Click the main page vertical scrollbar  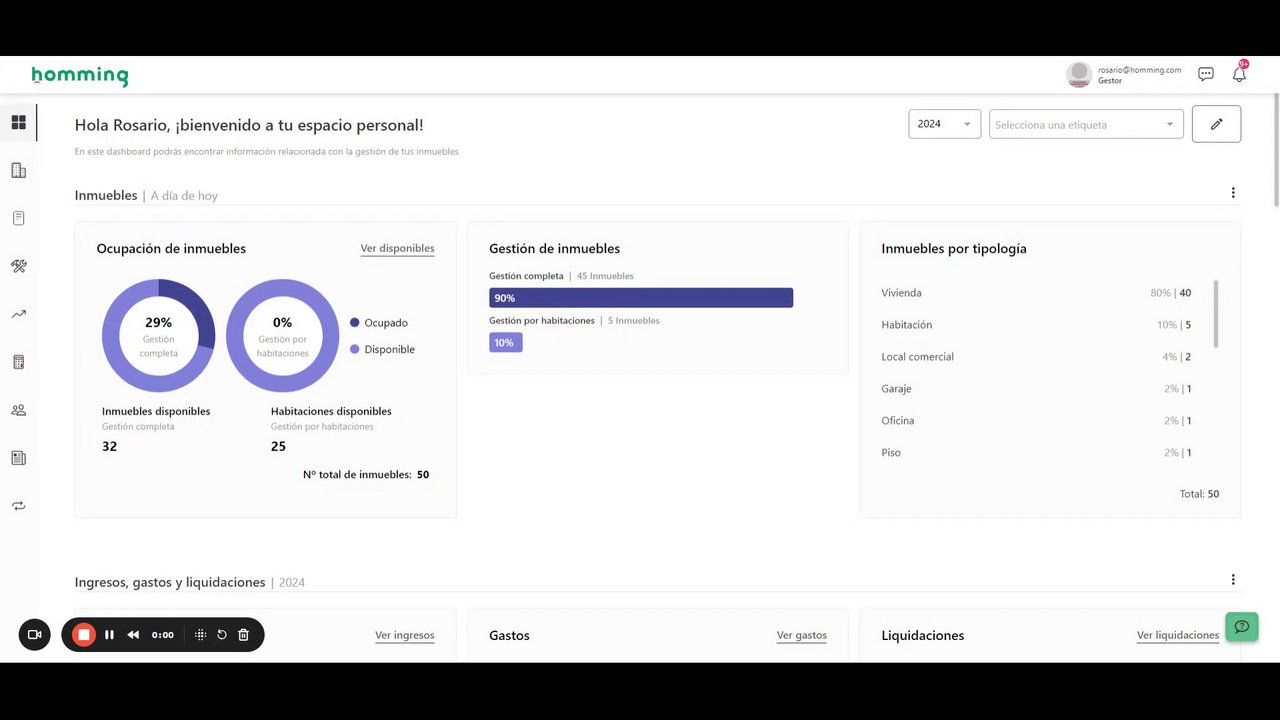pyautogui.click(x=1275, y=150)
